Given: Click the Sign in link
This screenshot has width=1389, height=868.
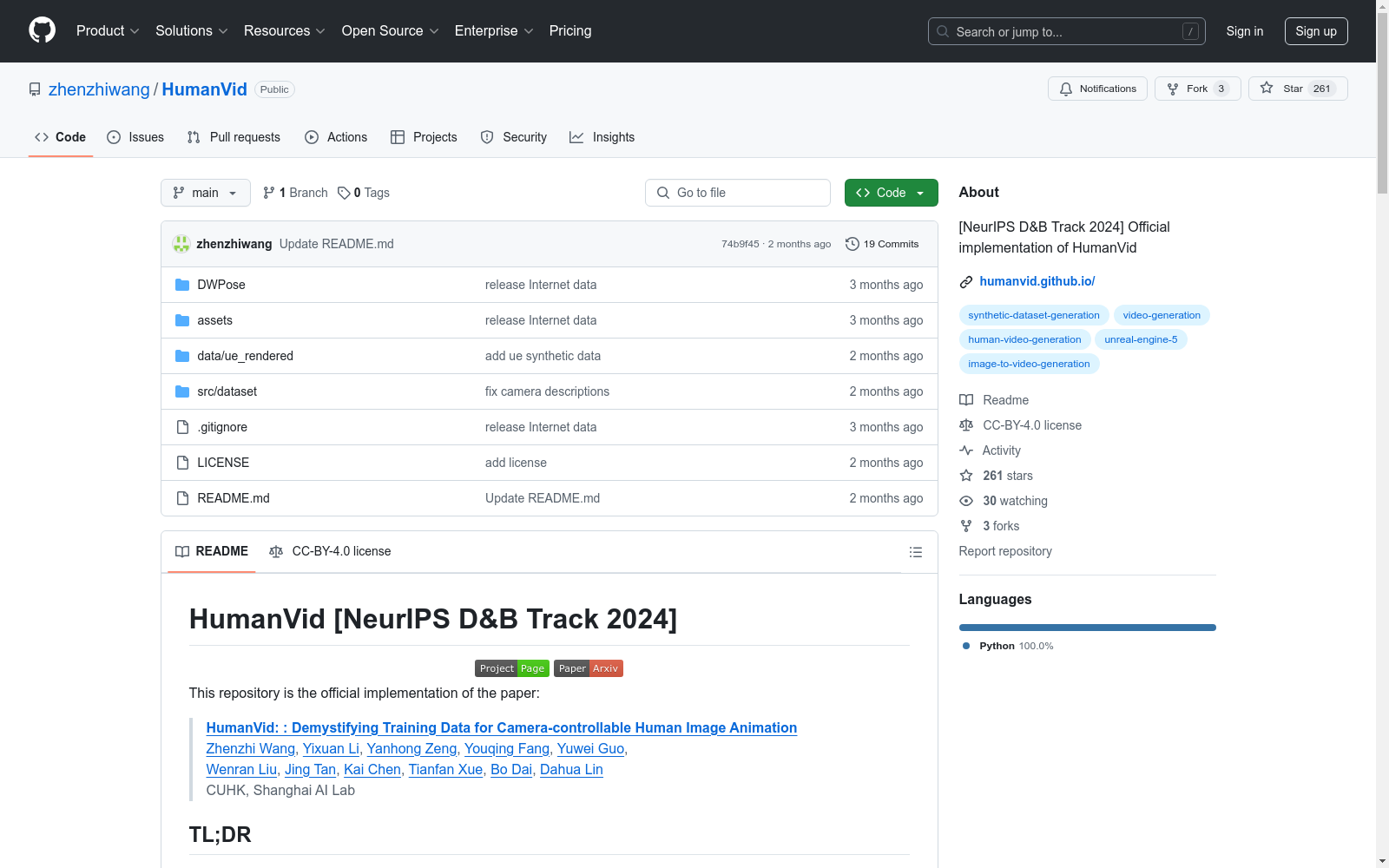Looking at the screenshot, I should [1245, 31].
